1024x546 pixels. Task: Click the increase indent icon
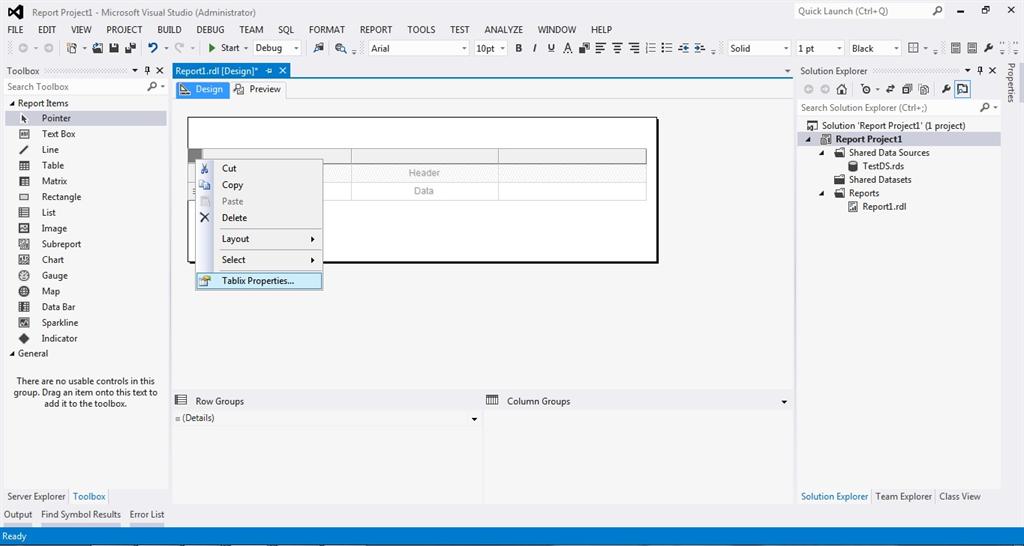pos(700,48)
